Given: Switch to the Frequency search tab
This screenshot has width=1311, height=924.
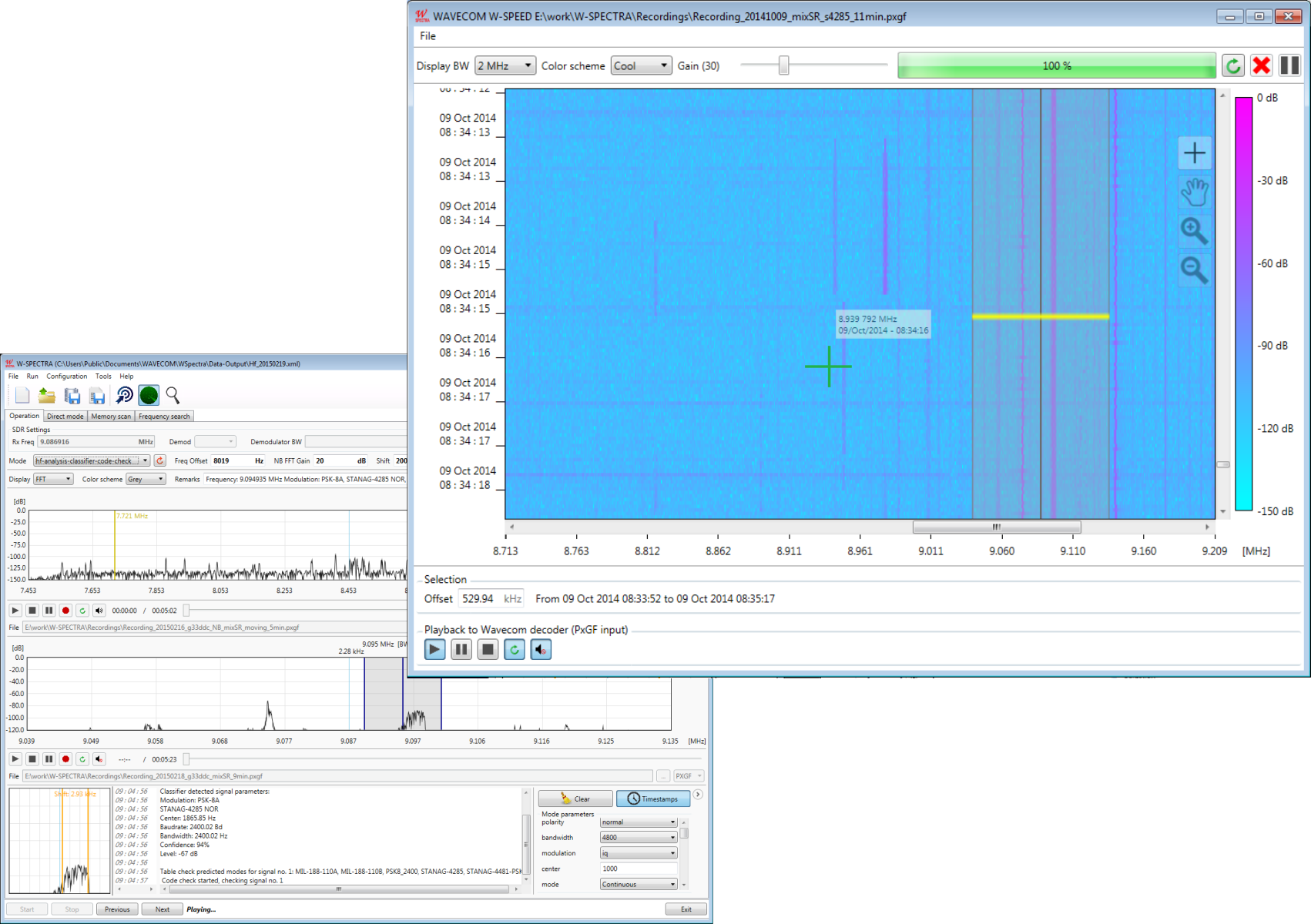Looking at the screenshot, I should (x=164, y=417).
